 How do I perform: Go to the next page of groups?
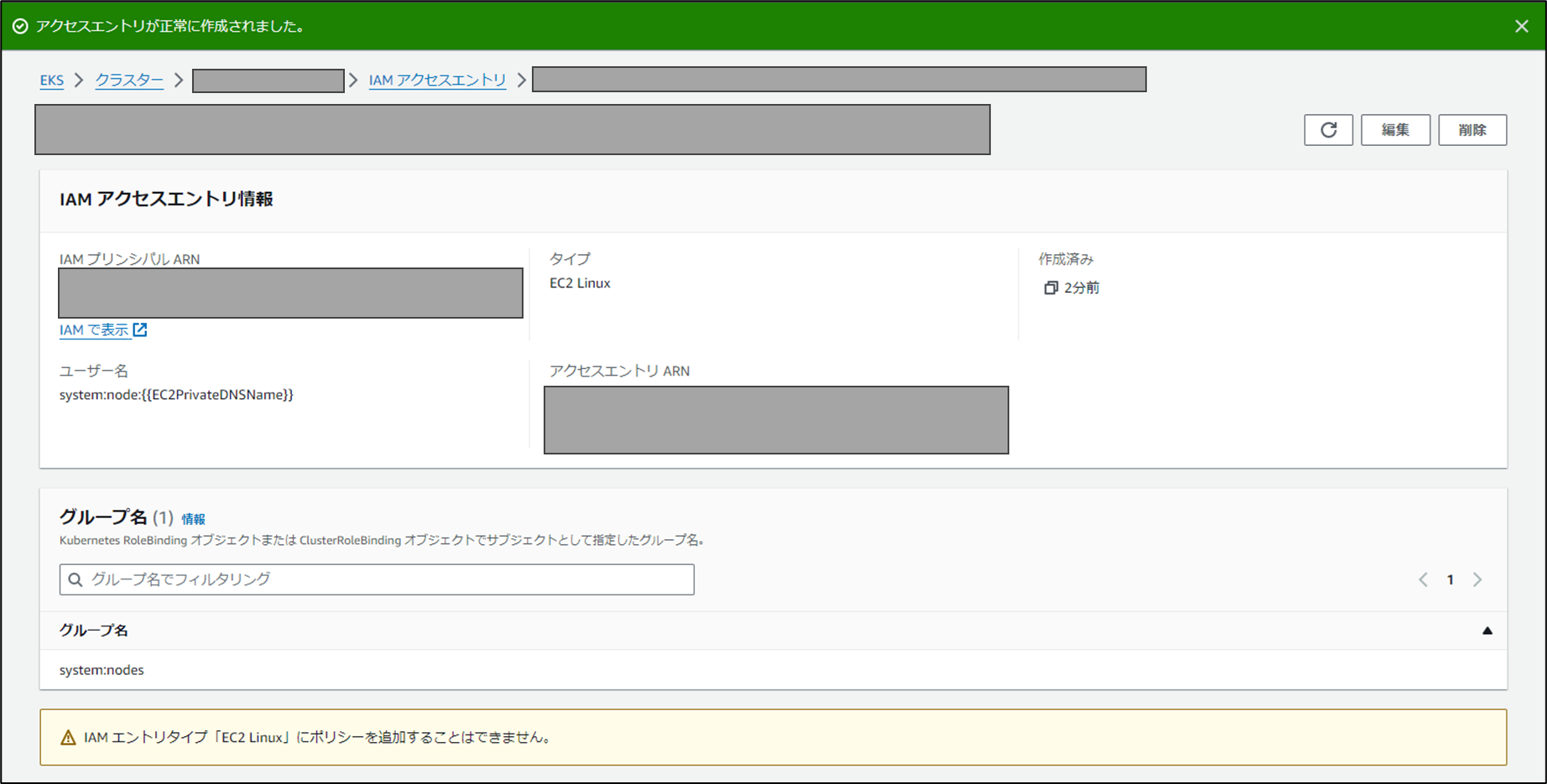pyautogui.click(x=1477, y=579)
